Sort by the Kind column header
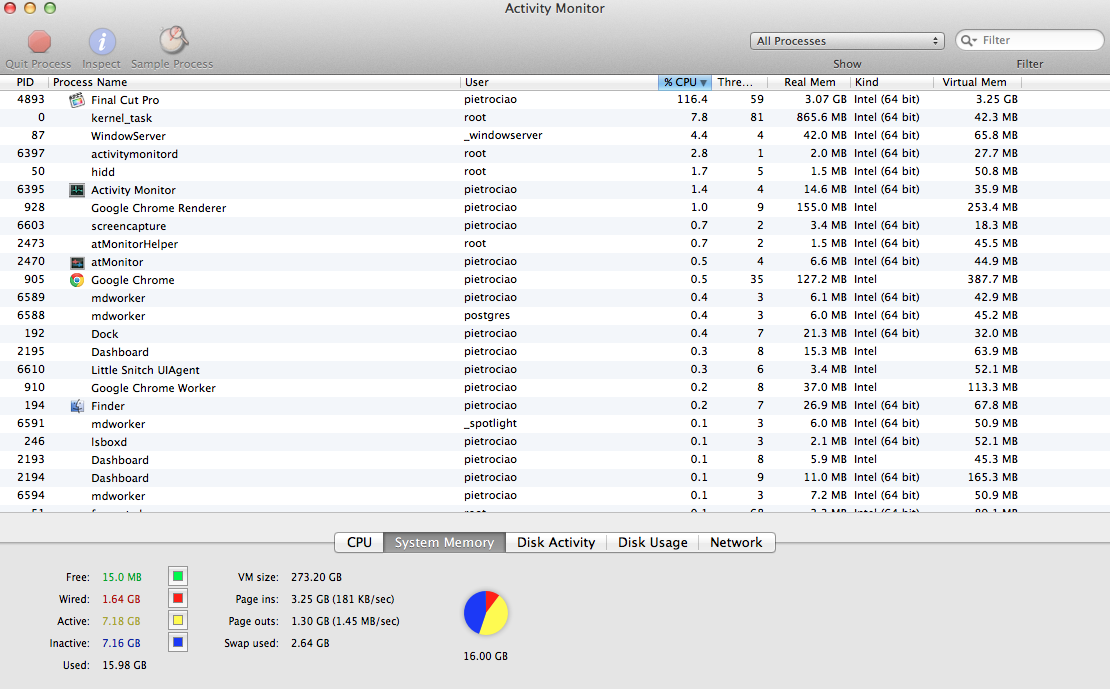The width and height of the screenshot is (1110, 689). (x=892, y=82)
